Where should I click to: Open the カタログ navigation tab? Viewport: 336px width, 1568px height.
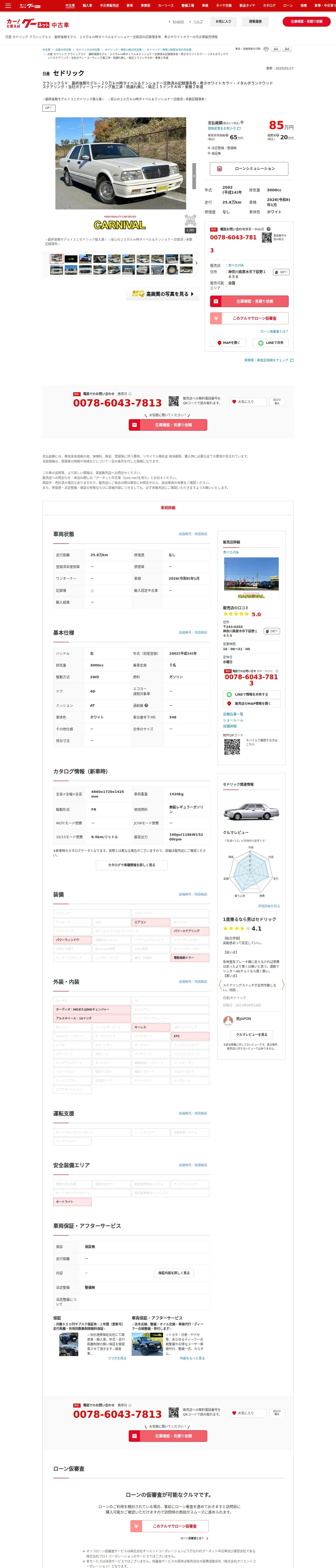point(269,5)
